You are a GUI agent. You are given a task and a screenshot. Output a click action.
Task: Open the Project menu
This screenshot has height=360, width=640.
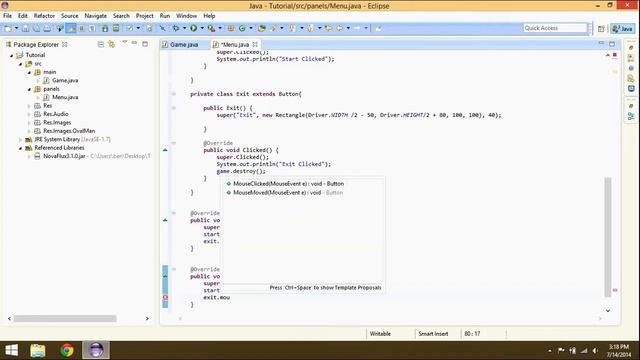[144, 16]
